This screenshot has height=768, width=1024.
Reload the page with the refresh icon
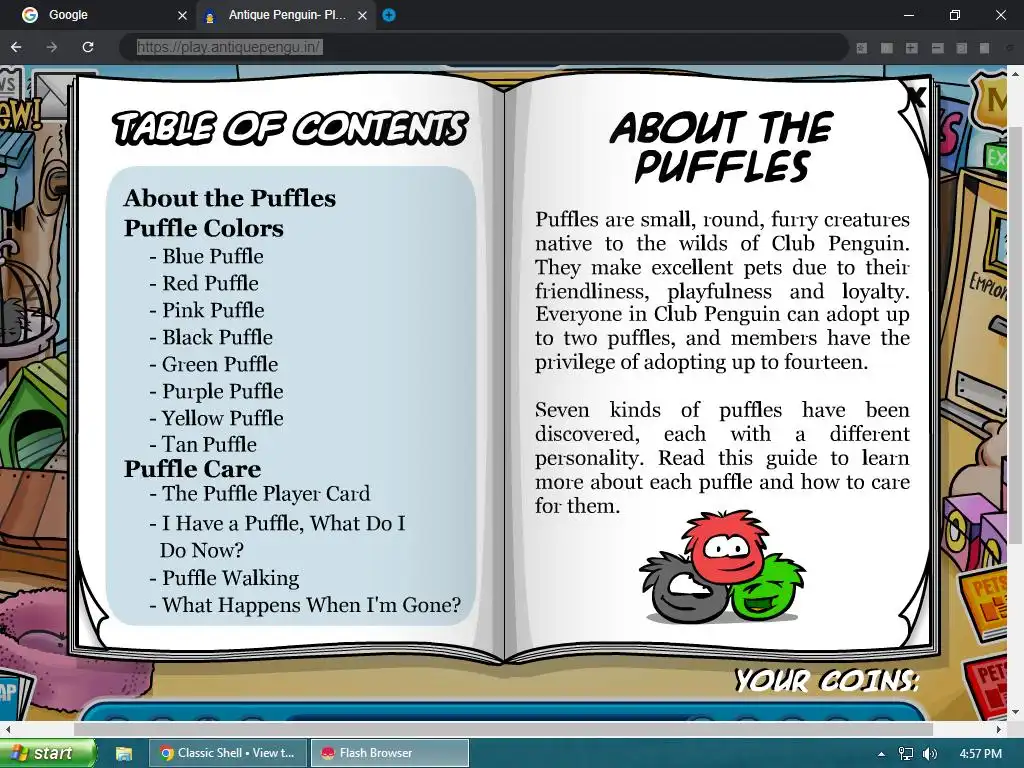[88, 47]
